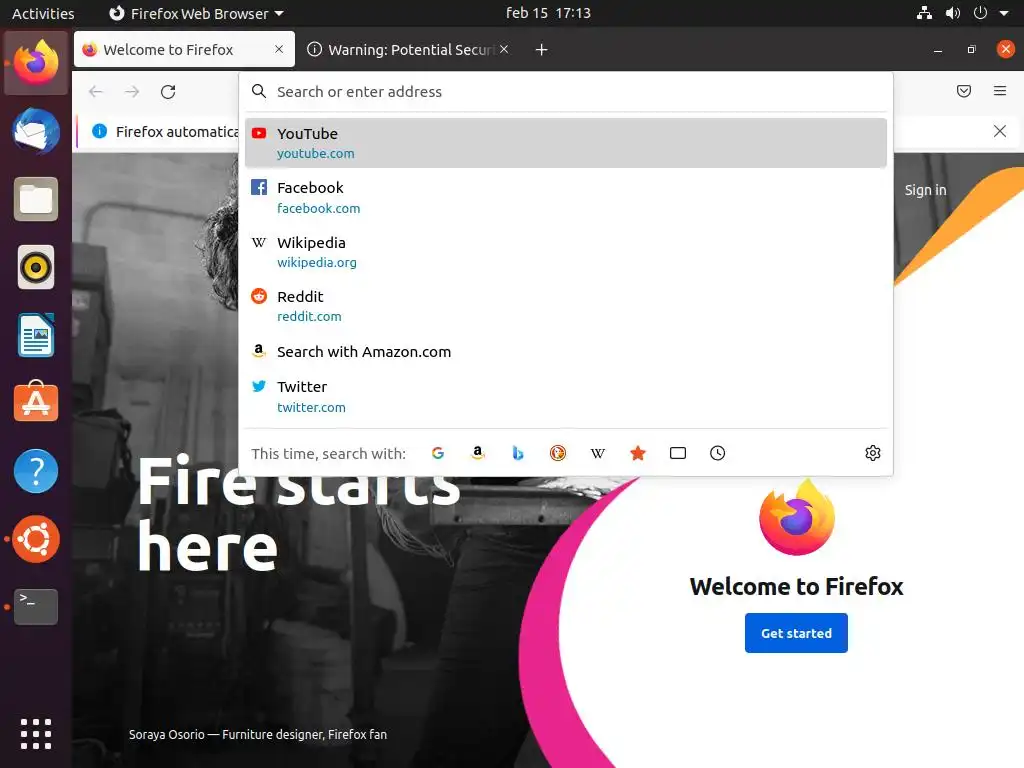Search with Bing one-off search icon
Screen dimensions: 1024x768
click(517, 453)
